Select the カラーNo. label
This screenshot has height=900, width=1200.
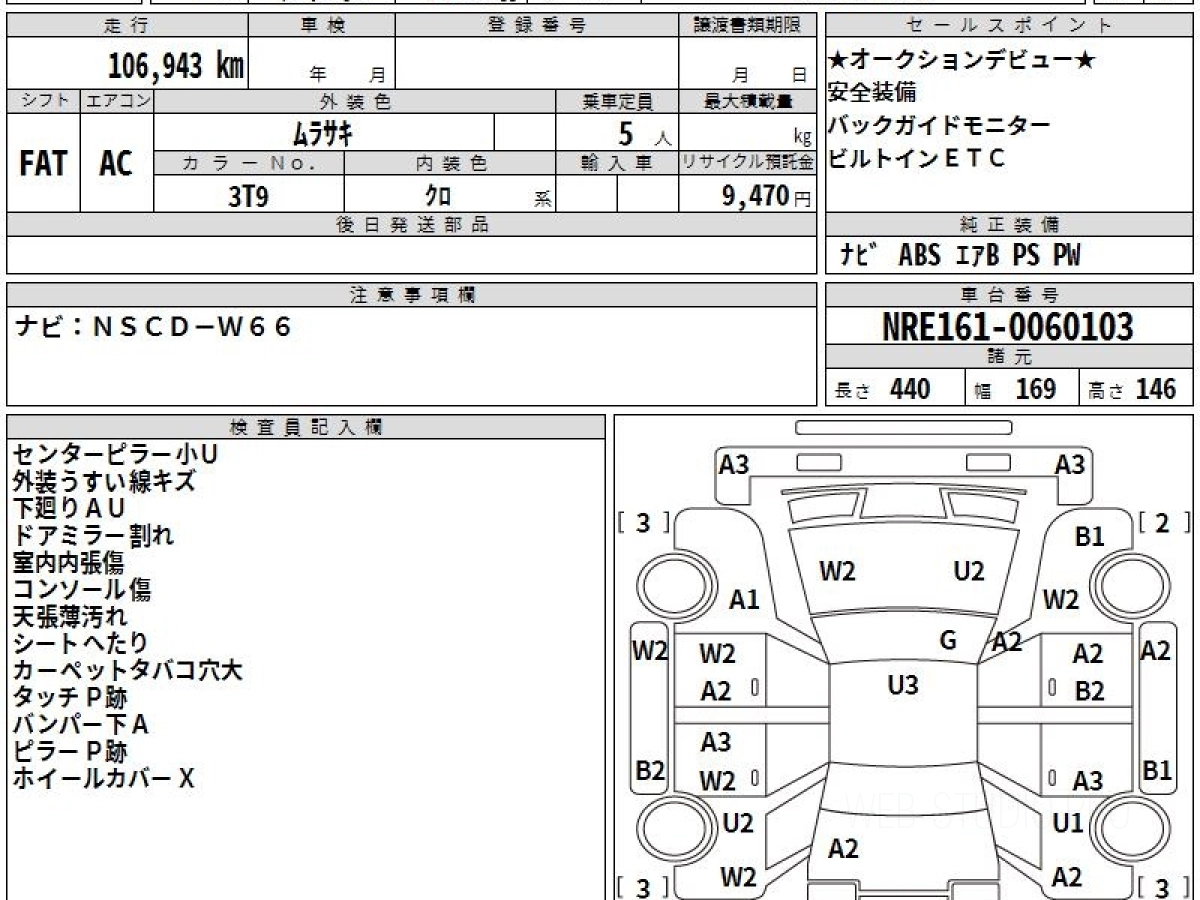(x=249, y=163)
